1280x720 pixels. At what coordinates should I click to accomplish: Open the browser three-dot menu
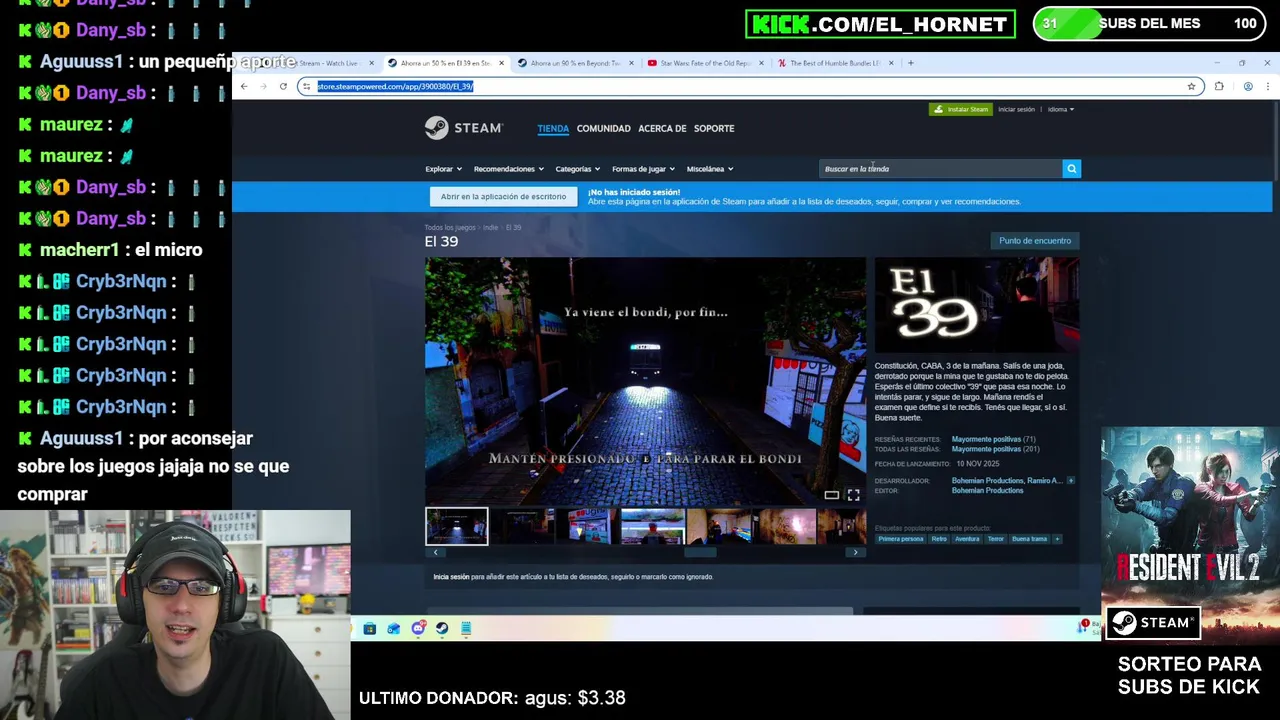(x=1267, y=86)
